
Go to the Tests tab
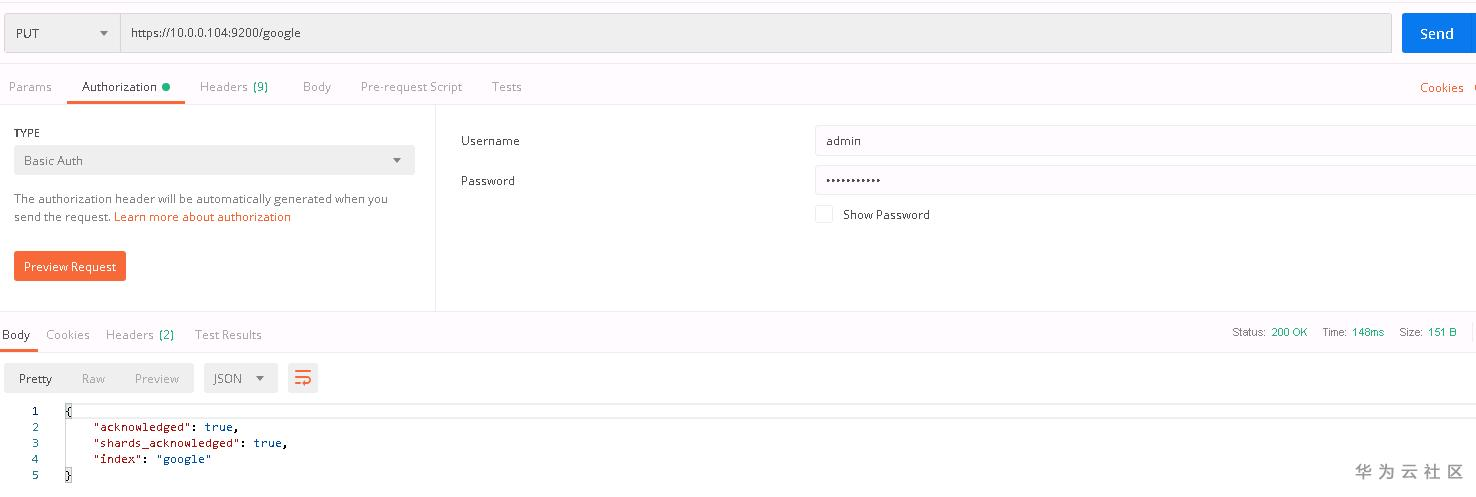[x=507, y=87]
